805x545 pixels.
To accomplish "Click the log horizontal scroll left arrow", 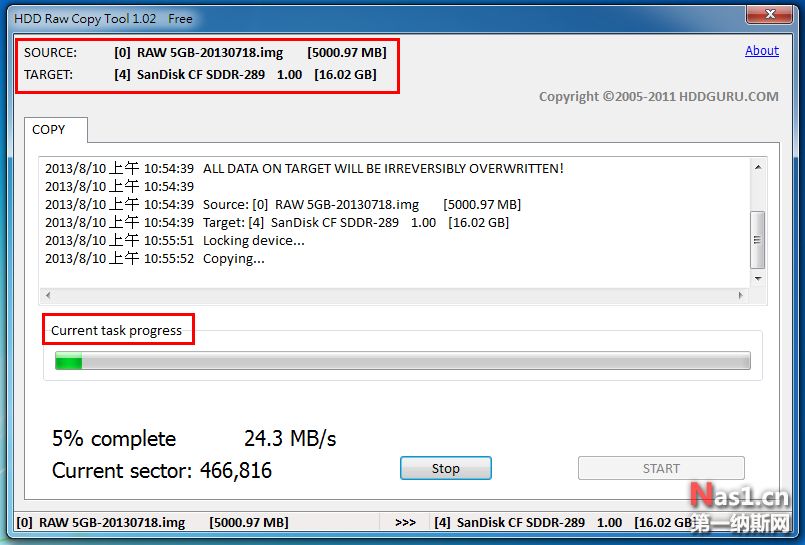I will click(x=48, y=295).
